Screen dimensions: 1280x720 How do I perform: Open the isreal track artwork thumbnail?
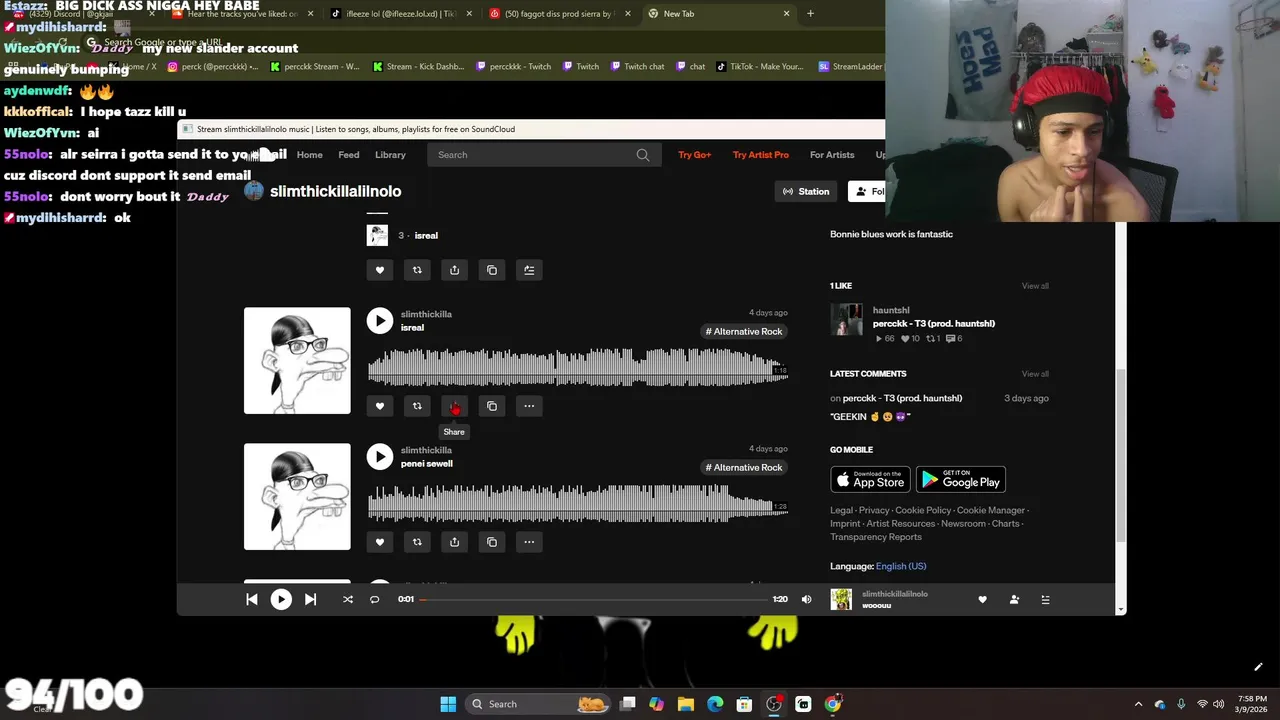click(297, 360)
